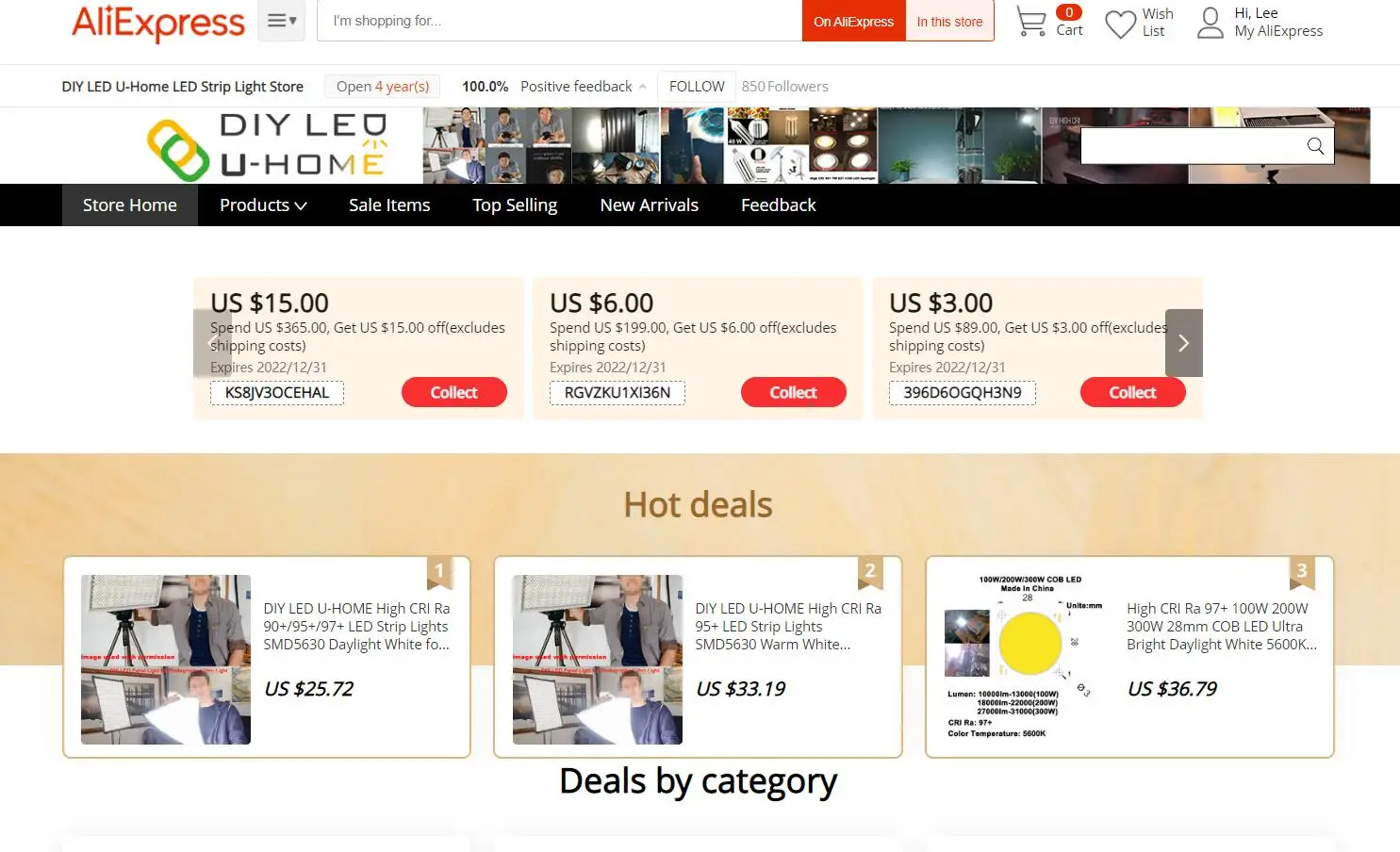Collect the US $15.00 coupon

[x=454, y=392]
